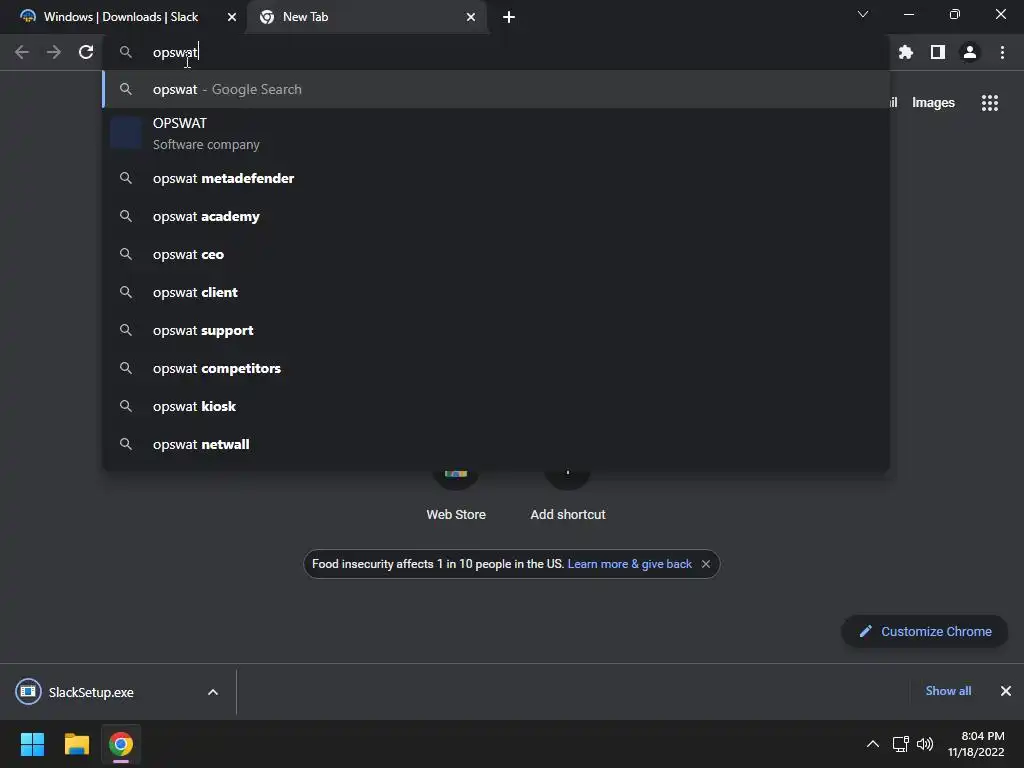Dismiss the food insecurity promo banner
The image size is (1024, 768).
[x=706, y=564]
